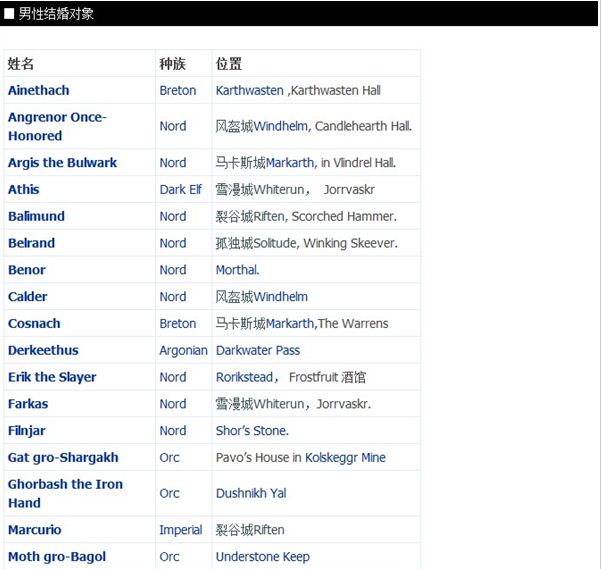The image size is (601, 569).
Task: Click the Argis the Bulwark link
Action: tap(62, 163)
